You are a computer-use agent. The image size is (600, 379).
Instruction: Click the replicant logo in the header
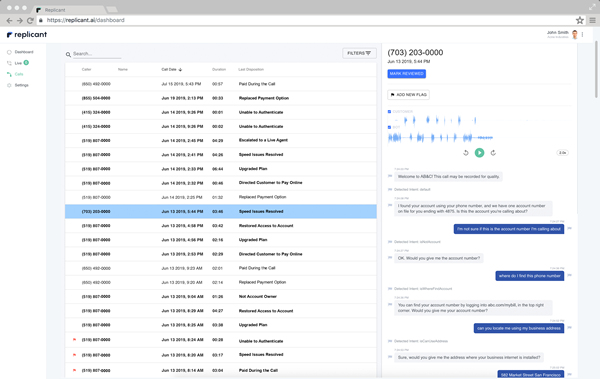[x=27, y=34]
